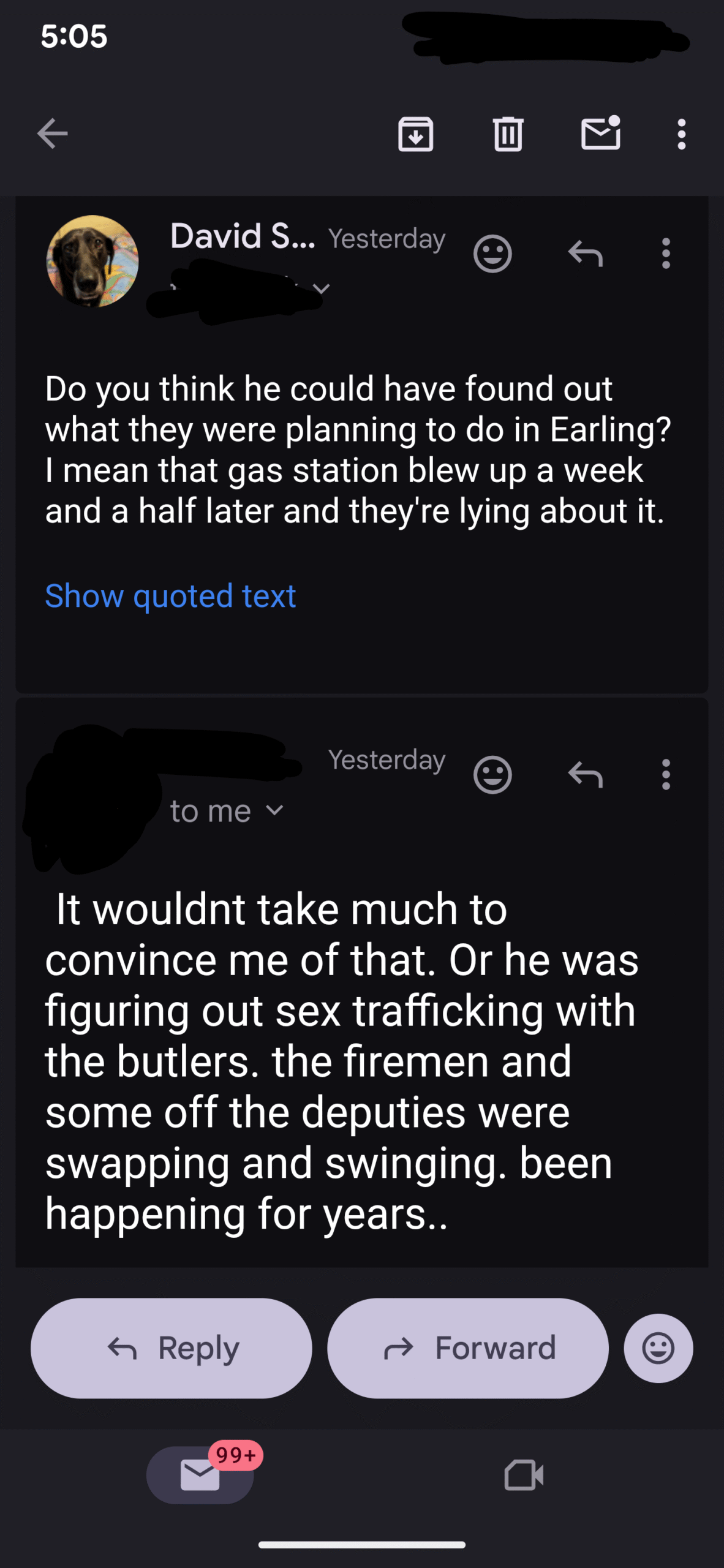Archive this email conversation
Screen dimensions: 724x1568
416,134
